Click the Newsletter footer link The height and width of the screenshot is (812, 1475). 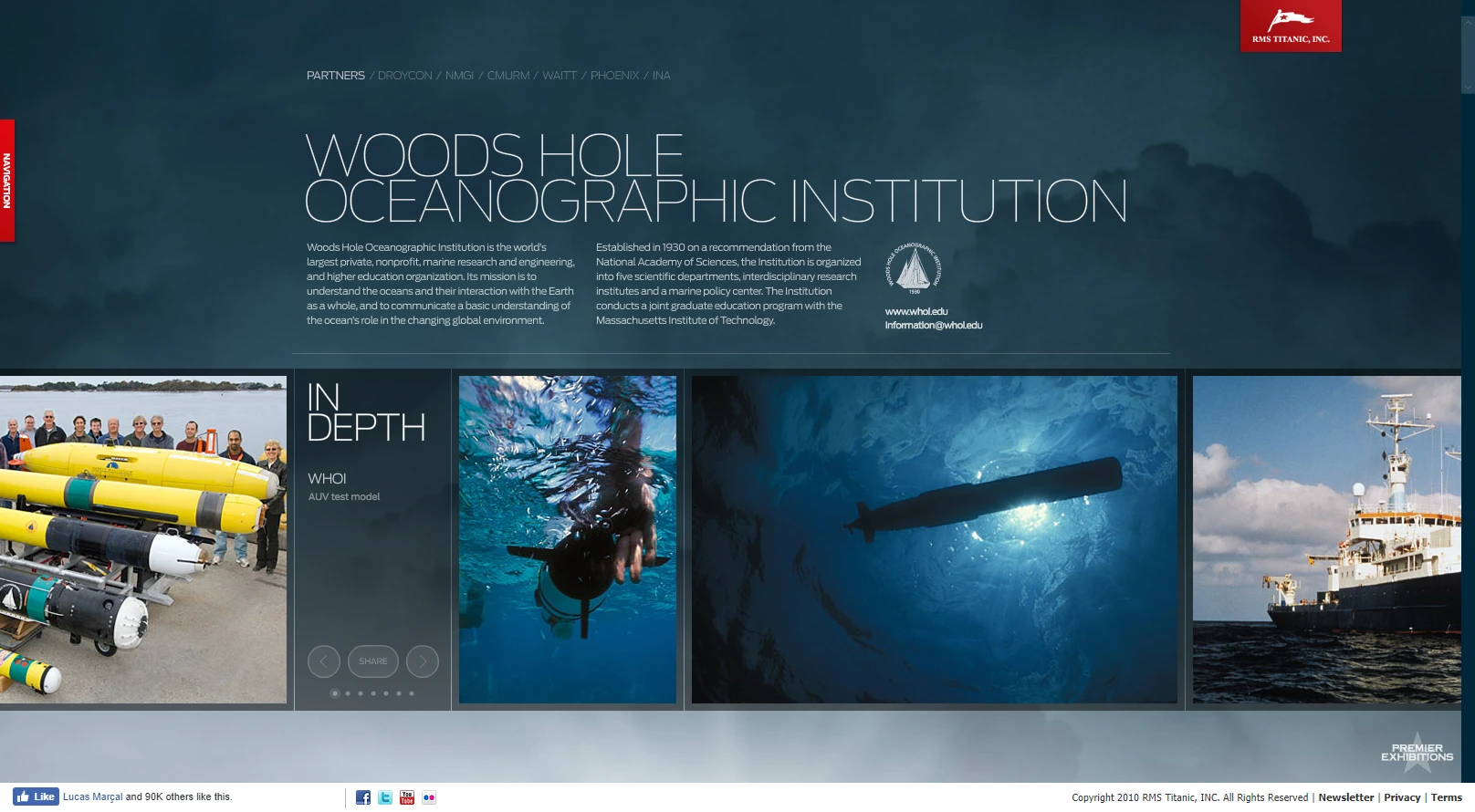(x=1345, y=797)
